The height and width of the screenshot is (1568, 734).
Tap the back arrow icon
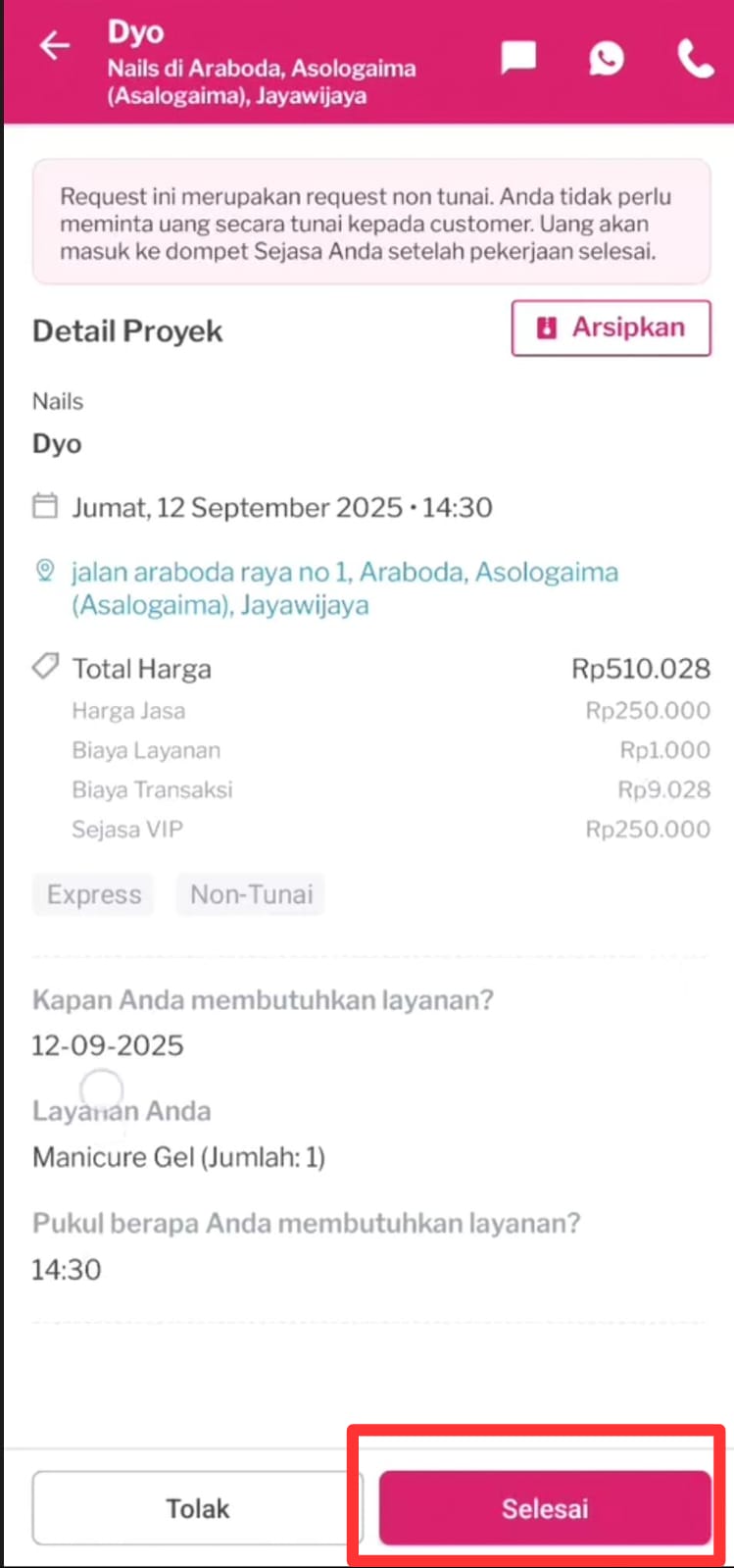[55, 46]
